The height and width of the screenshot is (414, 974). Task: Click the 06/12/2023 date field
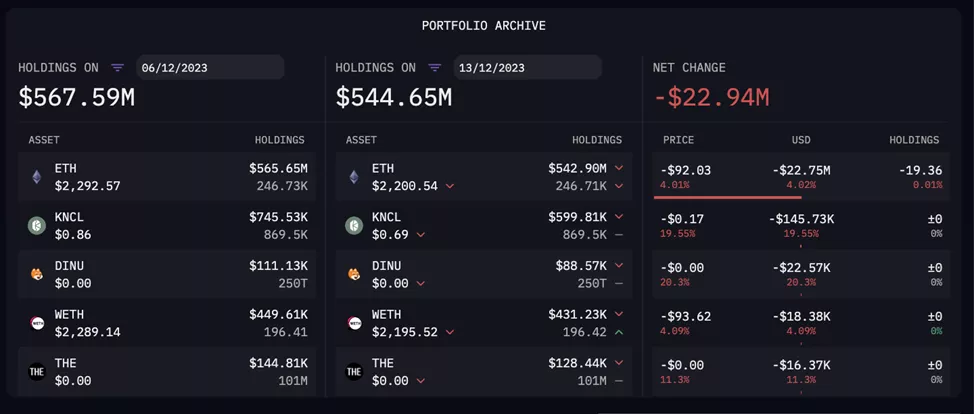pos(209,68)
